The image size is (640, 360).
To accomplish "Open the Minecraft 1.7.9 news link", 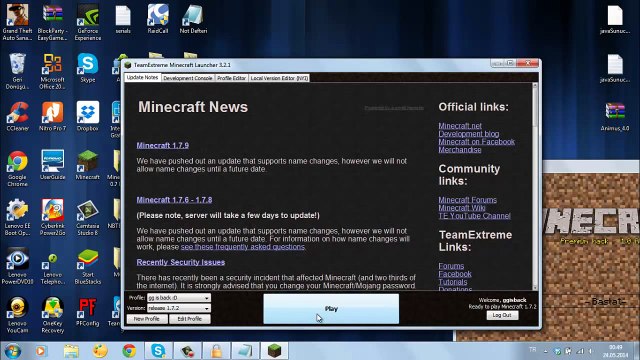I will (162, 145).
